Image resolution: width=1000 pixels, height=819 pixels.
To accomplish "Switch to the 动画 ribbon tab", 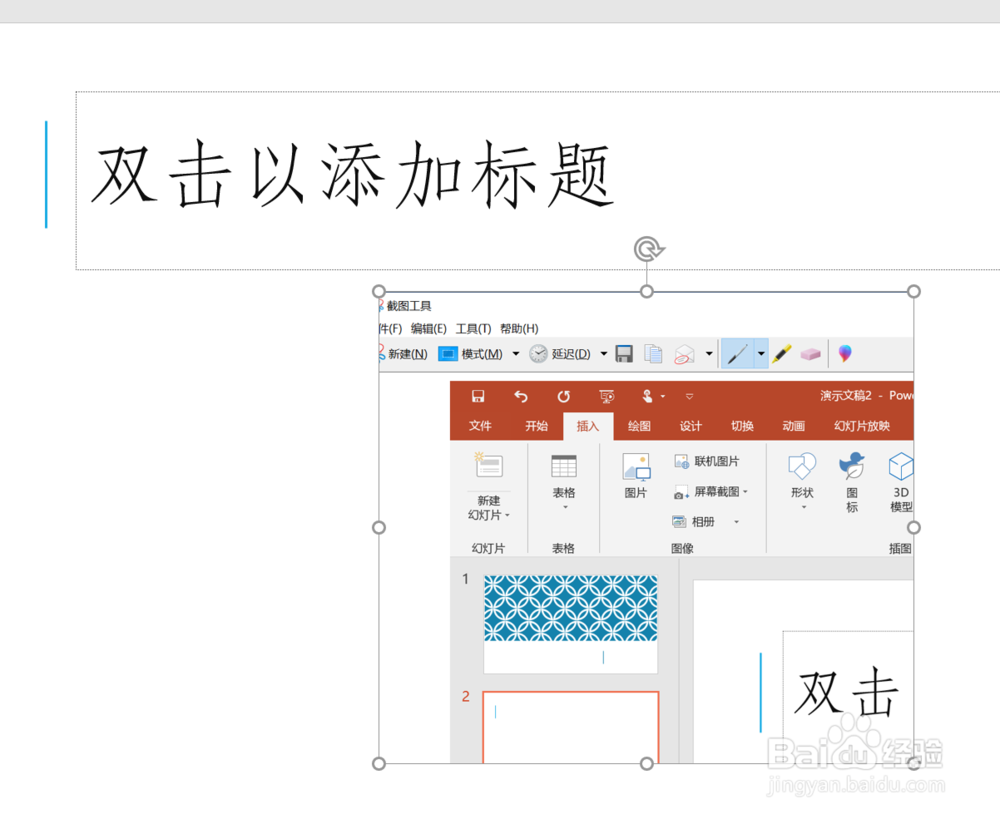I will pyautogui.click(x=793, y=426).
